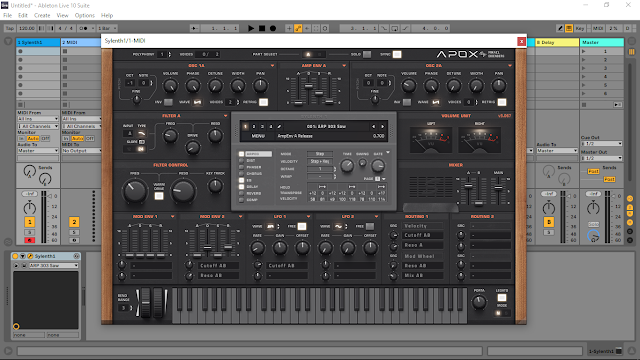640x360 pixels.
Task: Toggle the LFO 1 FREE switch
Action: click(302, 226)
